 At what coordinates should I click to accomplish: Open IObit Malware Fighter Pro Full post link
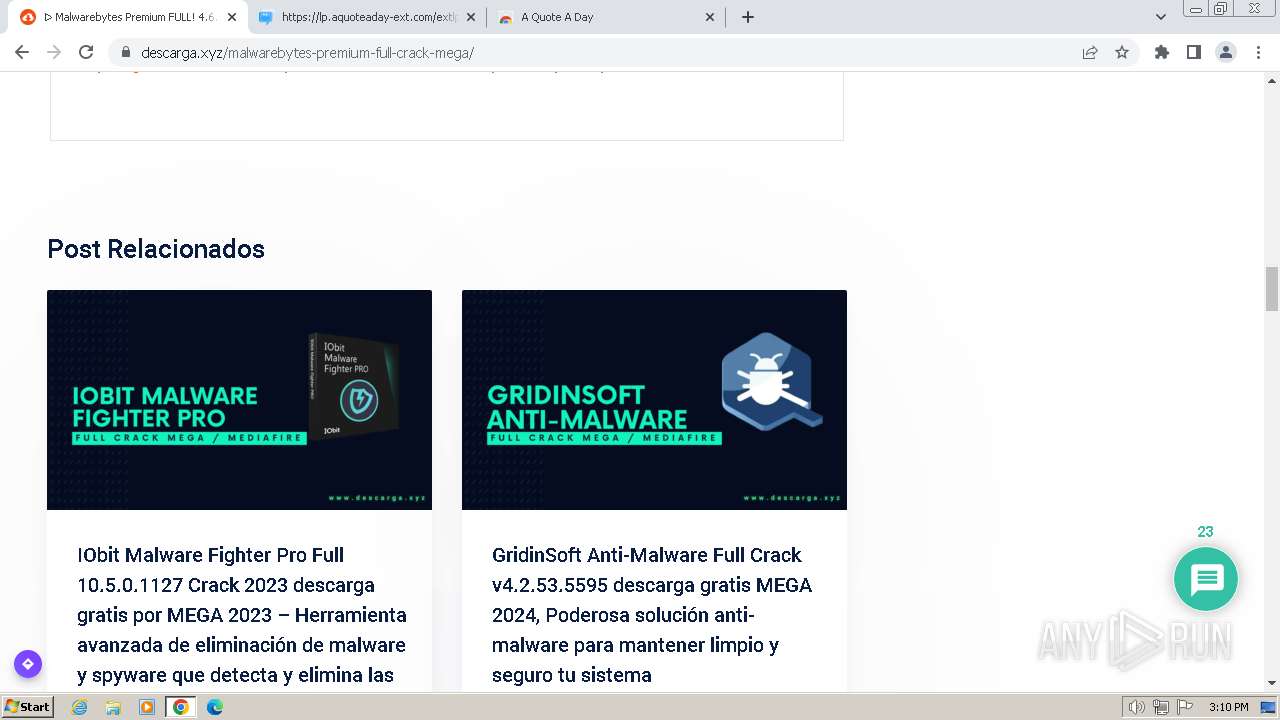[x=242, y=615]
